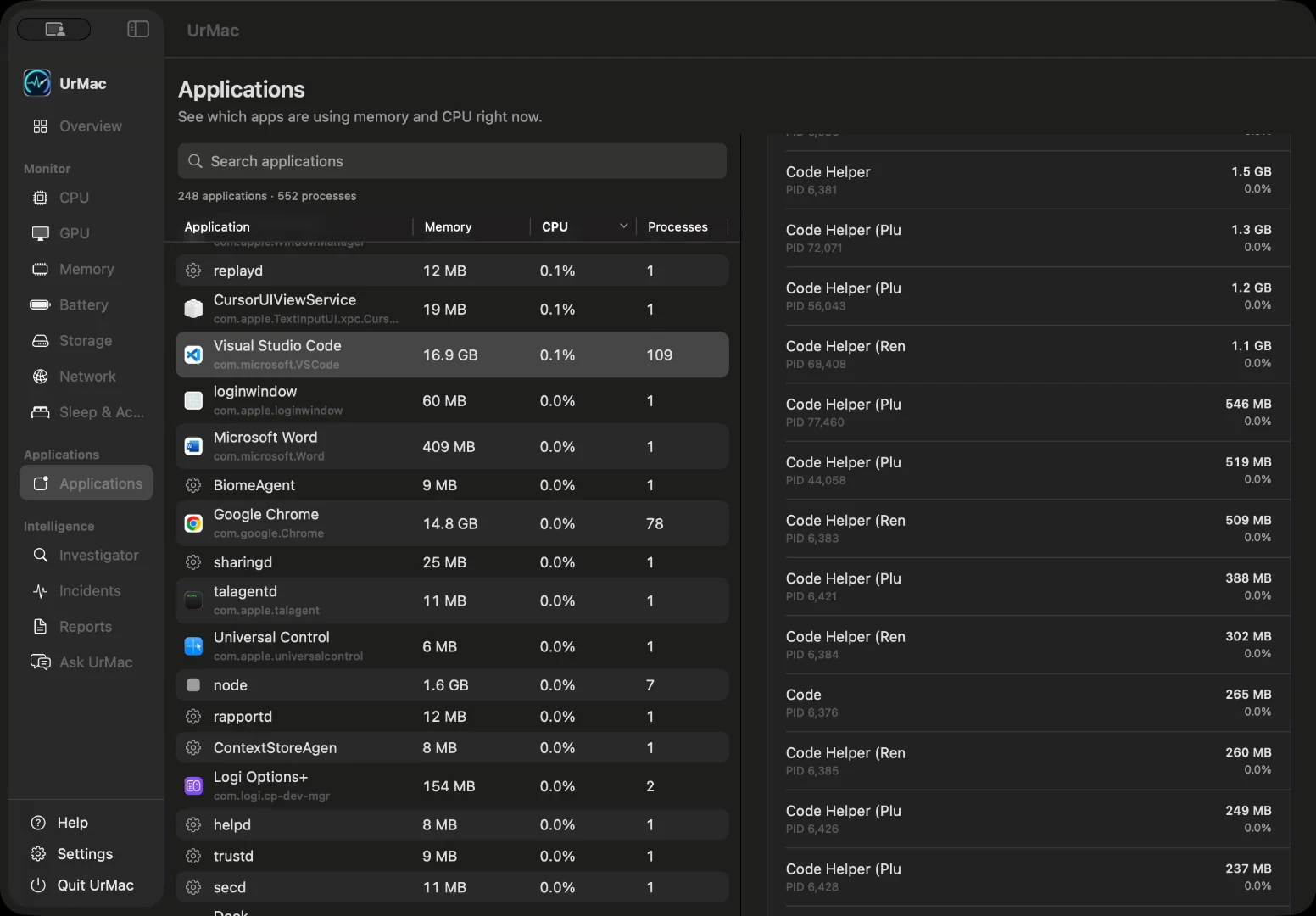Image resolution: width=1316 pixels, height=916 pixels.
Task: Click the replayd gear icon
Action: click(x=193, y=271)
